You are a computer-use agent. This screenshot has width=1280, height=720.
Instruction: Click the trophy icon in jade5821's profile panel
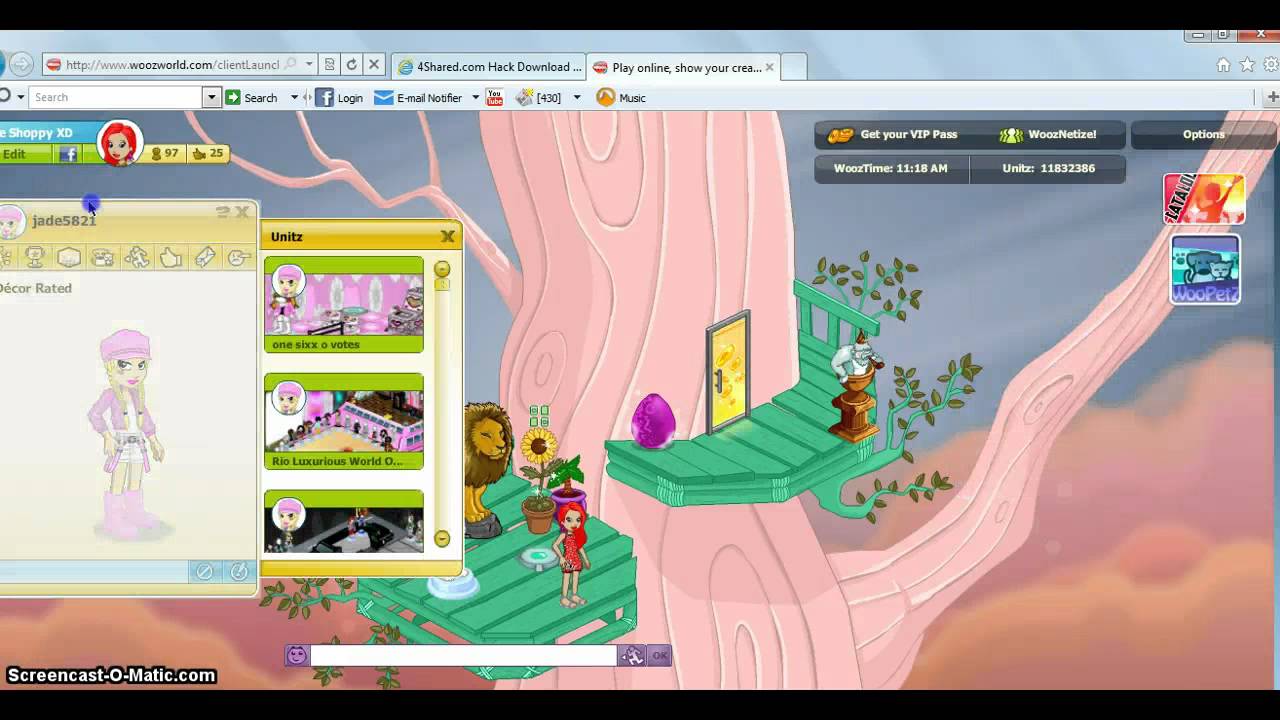tap(35, 258)
